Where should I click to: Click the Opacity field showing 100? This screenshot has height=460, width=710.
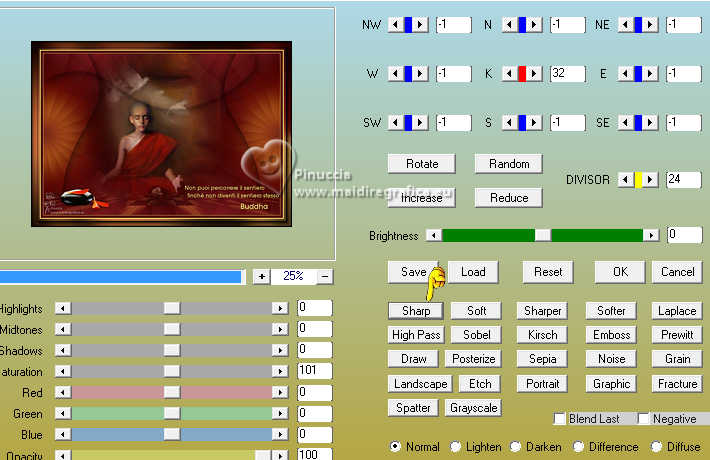[315, 454]
